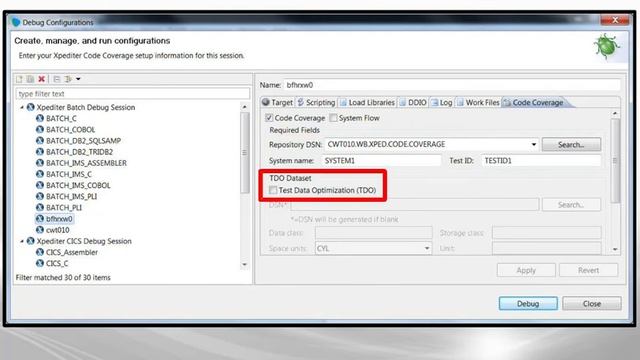Viewport: 640px width, 360px height.
Task: Enable the System Flow checkbox
Action: coord(333,118)
